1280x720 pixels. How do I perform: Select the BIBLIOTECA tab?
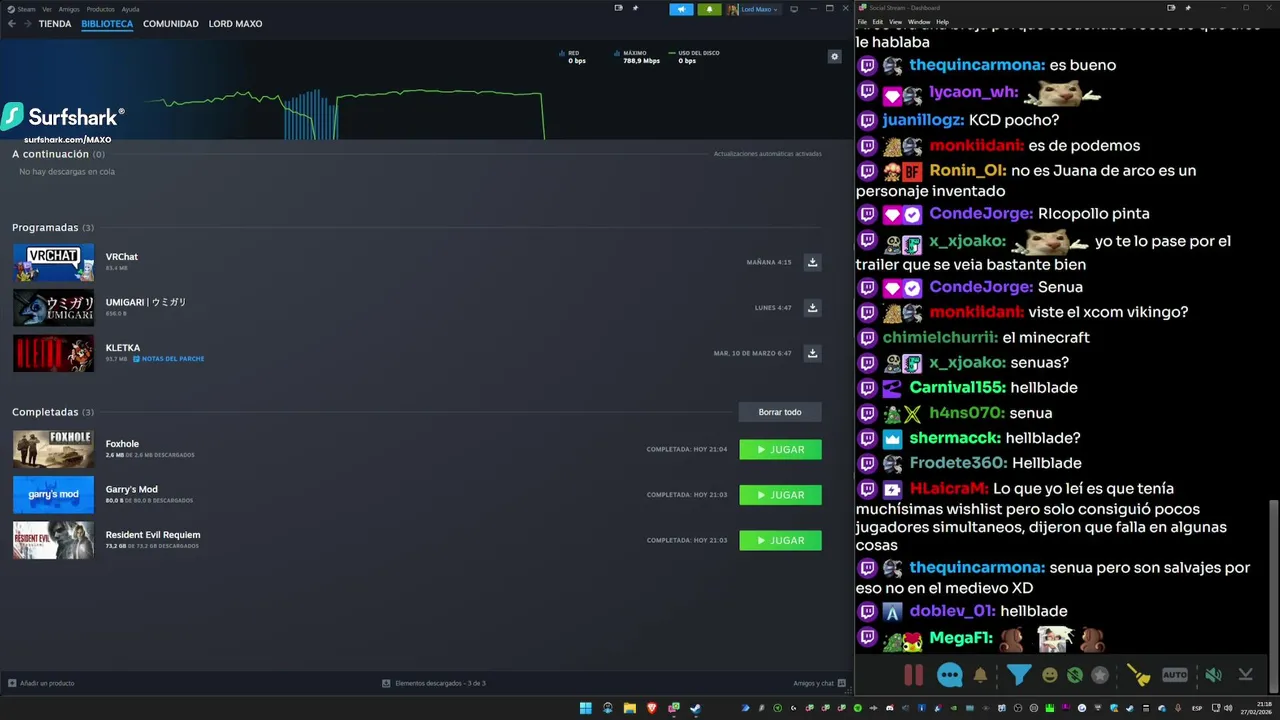(107, 24)
